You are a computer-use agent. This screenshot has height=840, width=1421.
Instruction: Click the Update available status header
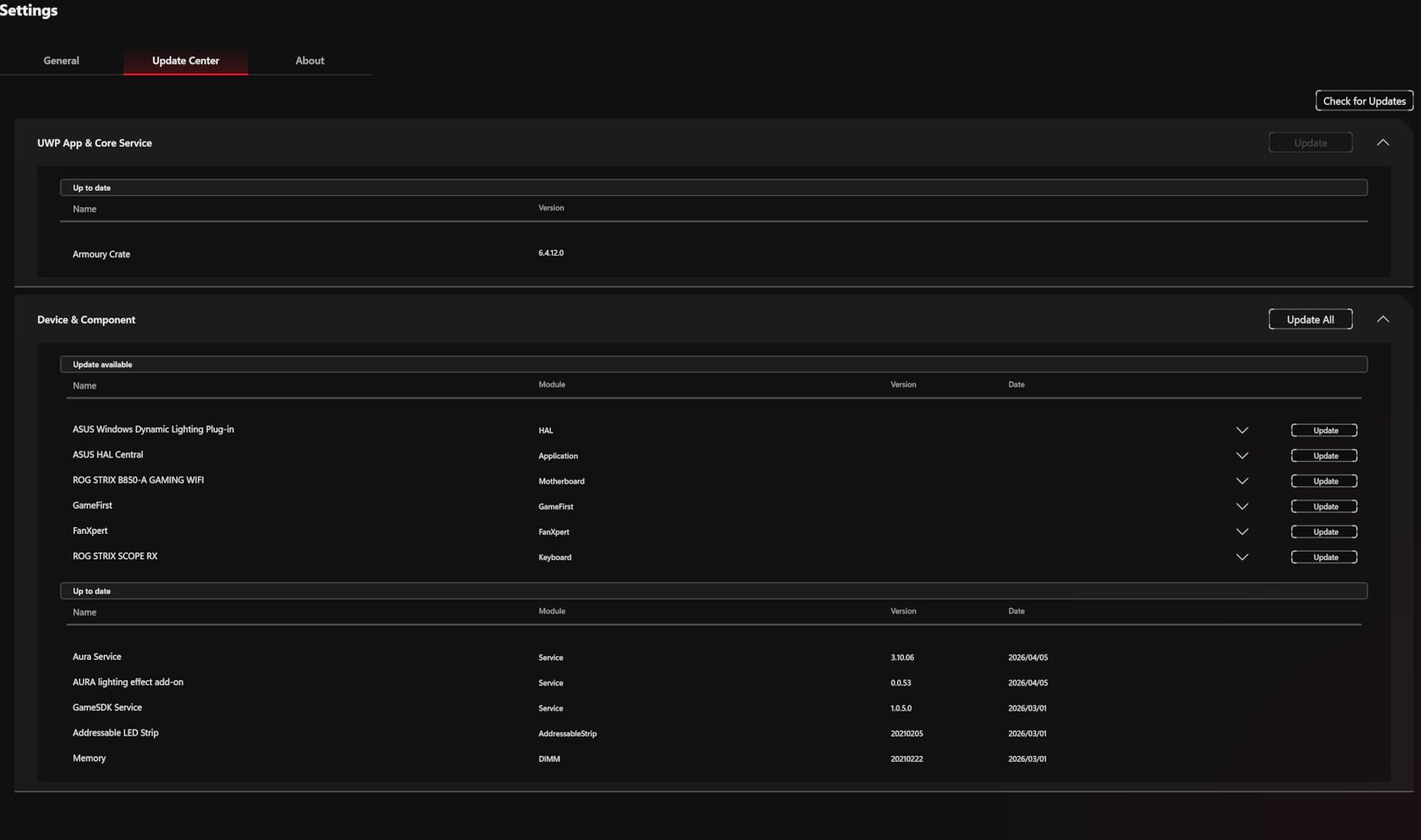(x=714, y=364)
